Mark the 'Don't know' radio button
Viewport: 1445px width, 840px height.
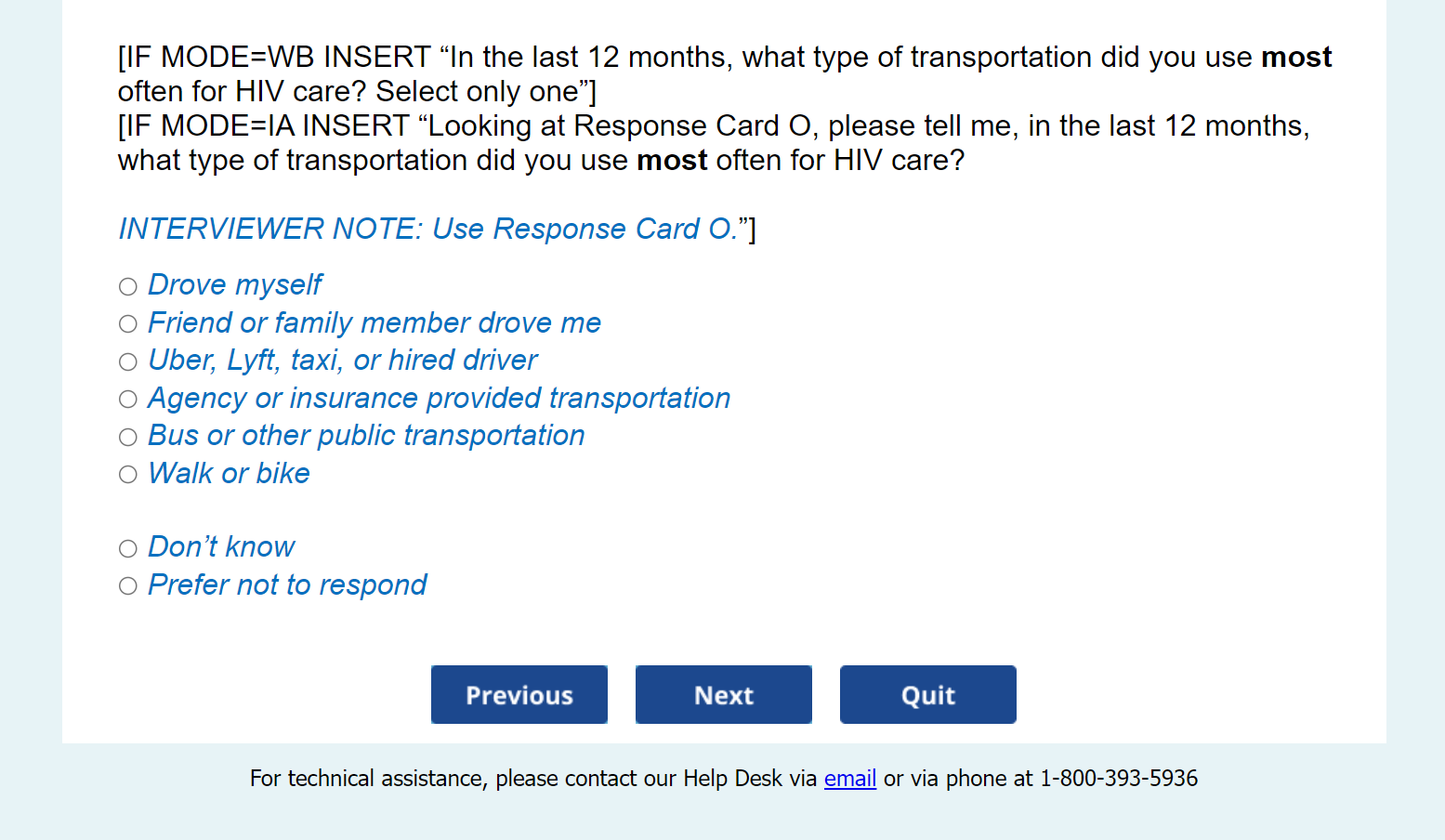128,548
